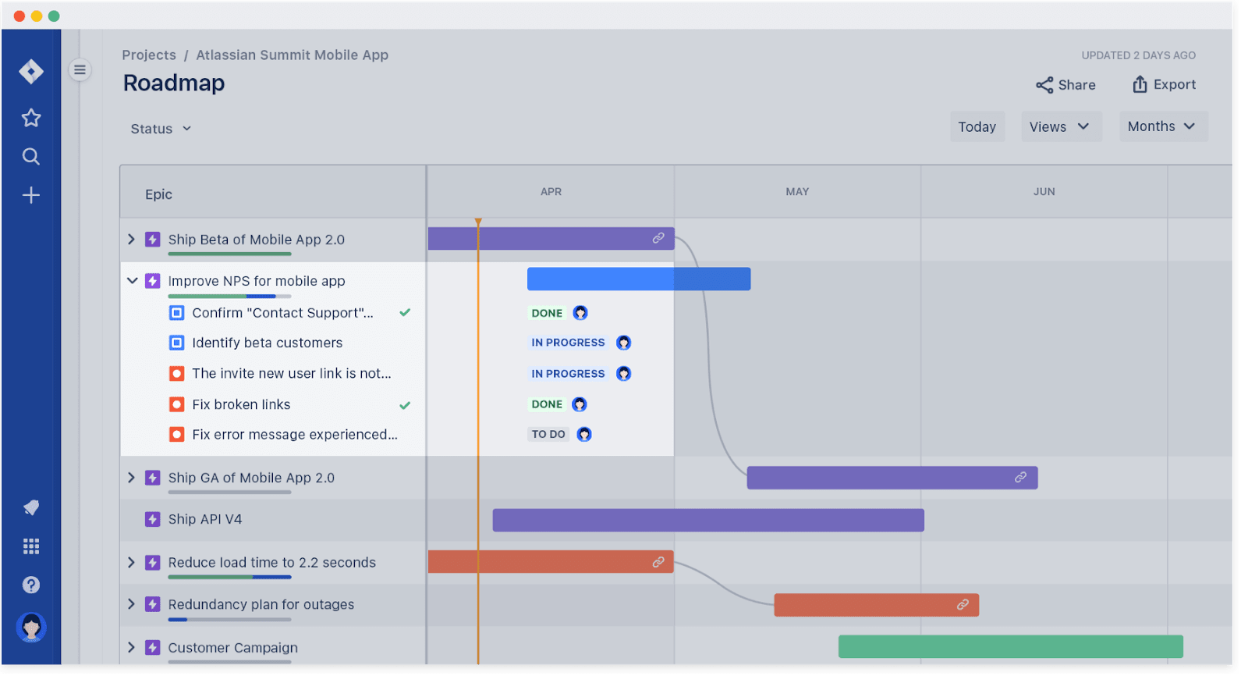Click the epic icon beside Customer Campaign

click(x=153, y=648)
